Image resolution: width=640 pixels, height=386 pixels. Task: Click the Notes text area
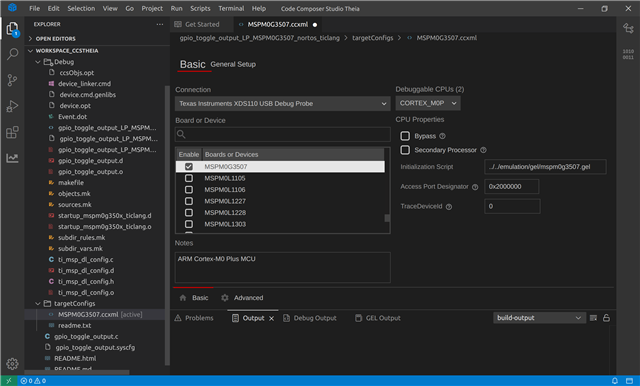coord(282,267)
